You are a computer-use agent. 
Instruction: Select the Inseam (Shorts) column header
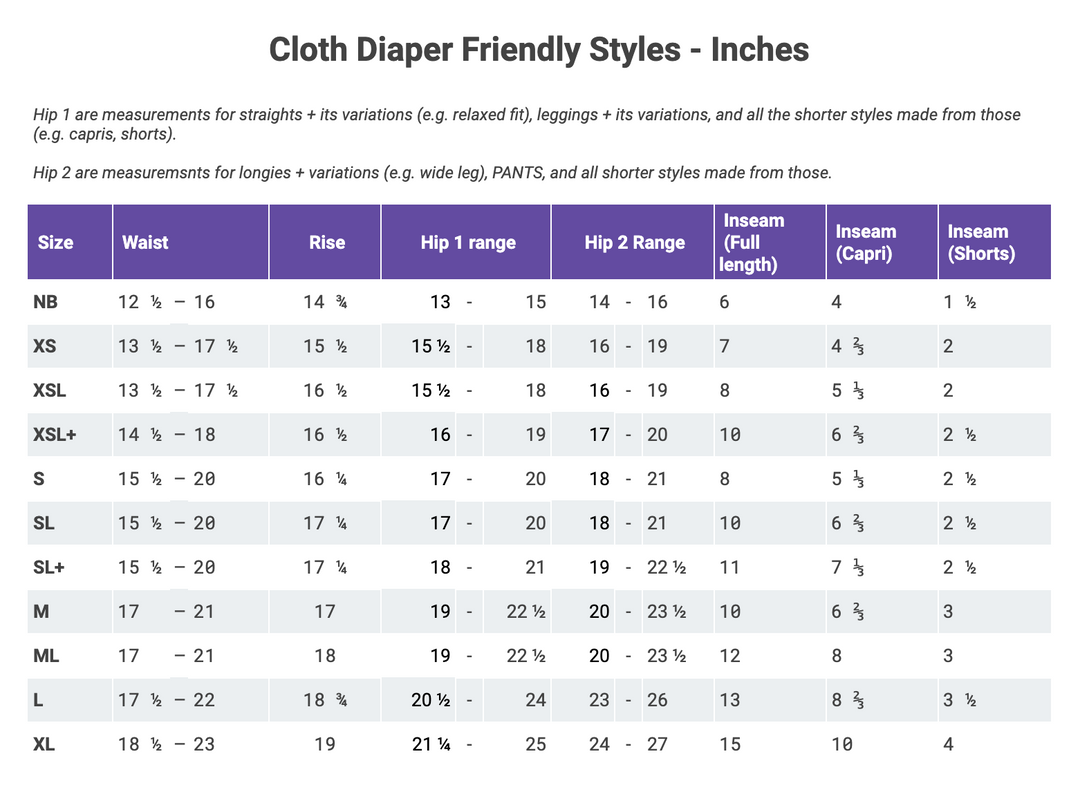pyautogui.click(x=981, y=242)
